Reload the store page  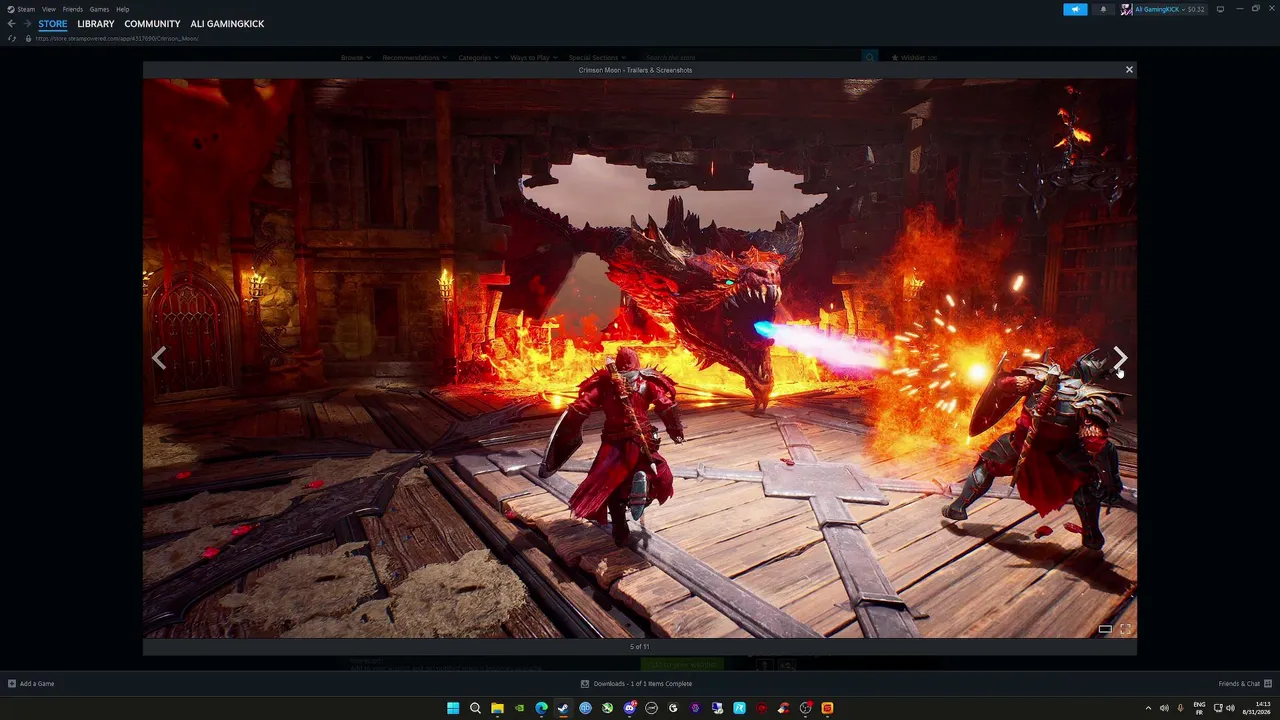[11, 38]
